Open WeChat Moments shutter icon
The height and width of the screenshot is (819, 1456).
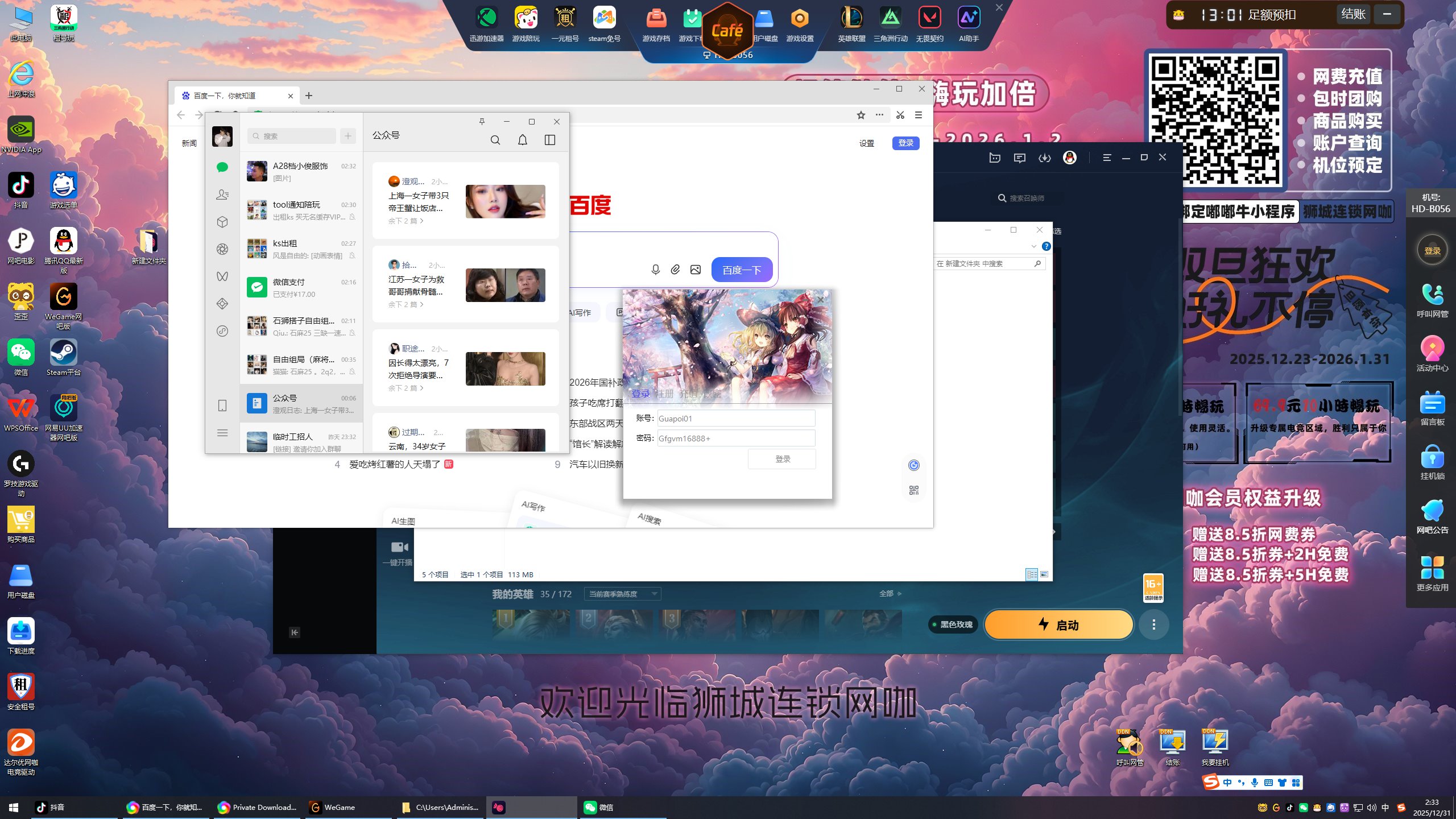click(x=222, y=249)
